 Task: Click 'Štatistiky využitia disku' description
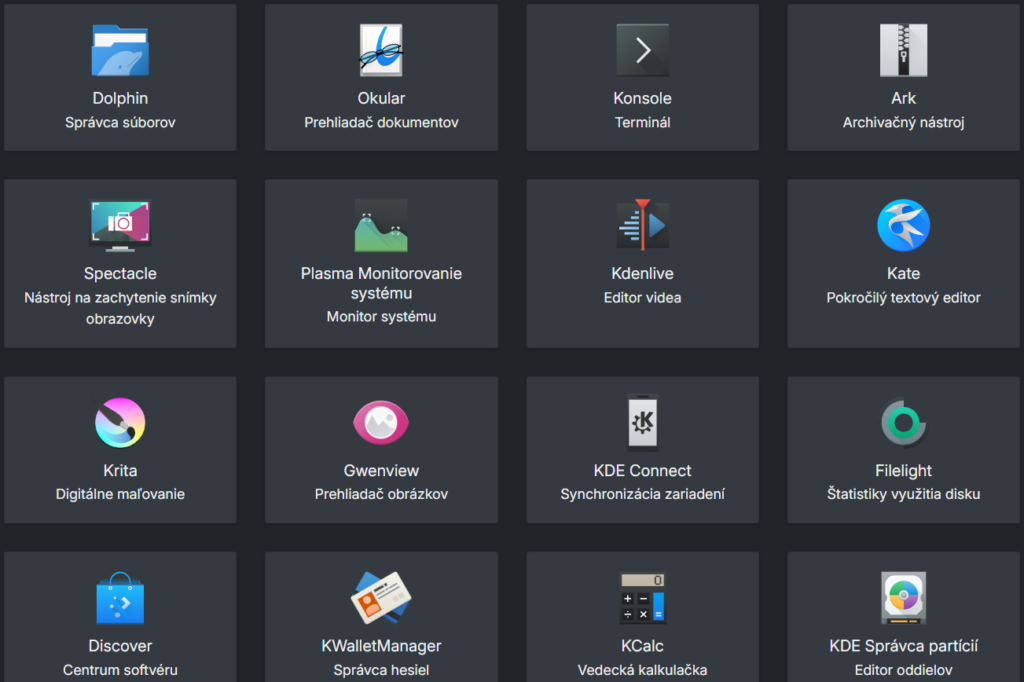904,494
